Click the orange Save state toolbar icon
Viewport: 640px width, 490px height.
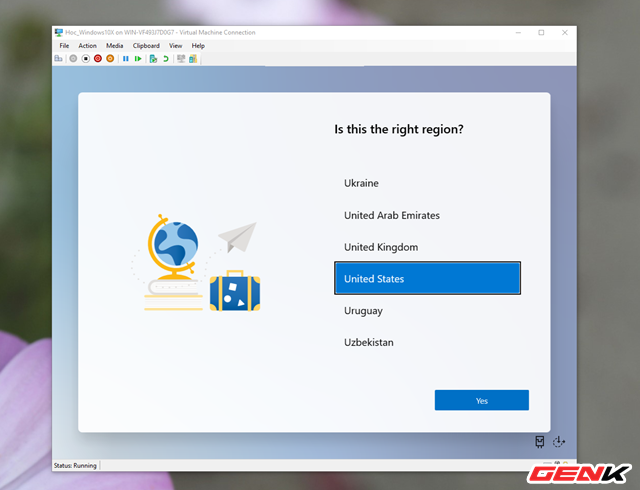click(x=110, y=59)
